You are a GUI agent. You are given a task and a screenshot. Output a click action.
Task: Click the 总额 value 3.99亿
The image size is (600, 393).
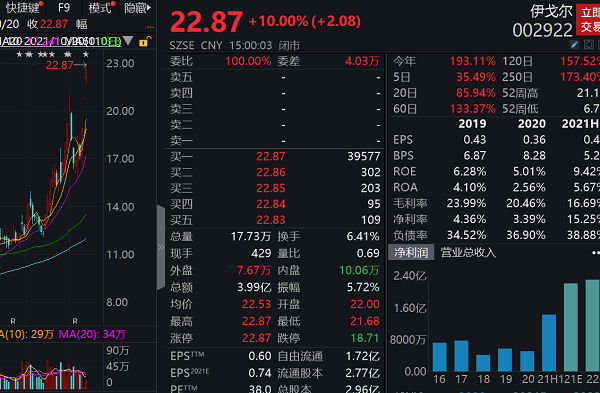point(254,287)
